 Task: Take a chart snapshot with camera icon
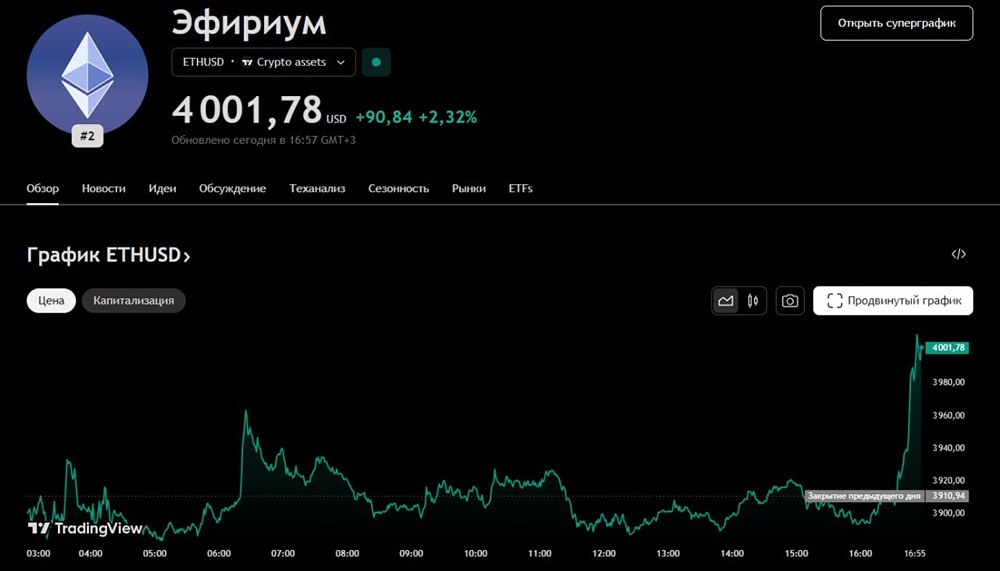tap(790, 300)
